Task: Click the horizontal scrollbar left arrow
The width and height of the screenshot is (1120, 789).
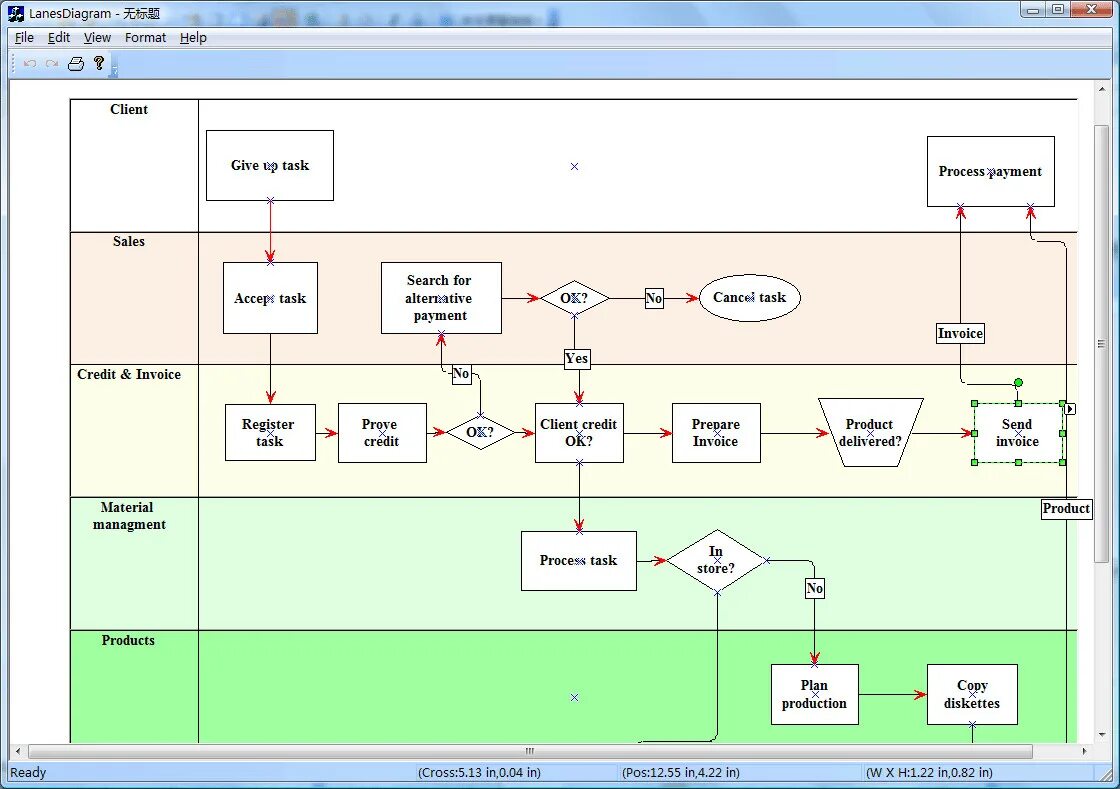Action: click(18, 751)
